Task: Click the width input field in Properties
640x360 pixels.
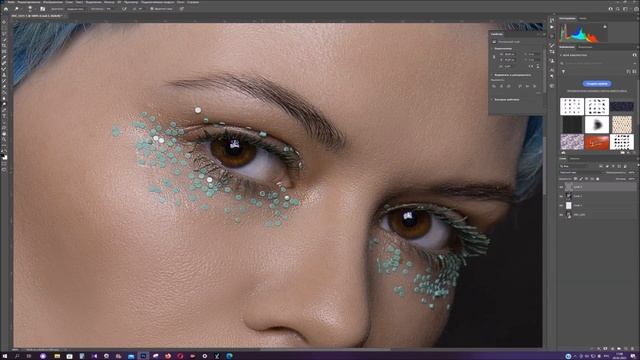Action: click(510, 54)
